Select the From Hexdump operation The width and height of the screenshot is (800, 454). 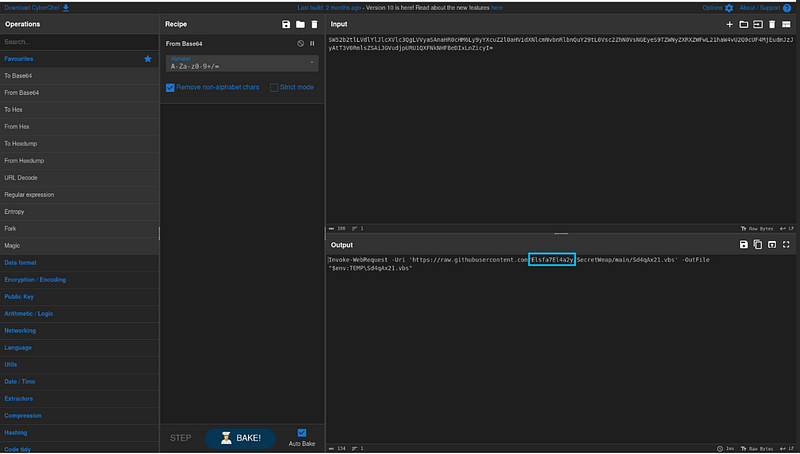click(80, 161)
